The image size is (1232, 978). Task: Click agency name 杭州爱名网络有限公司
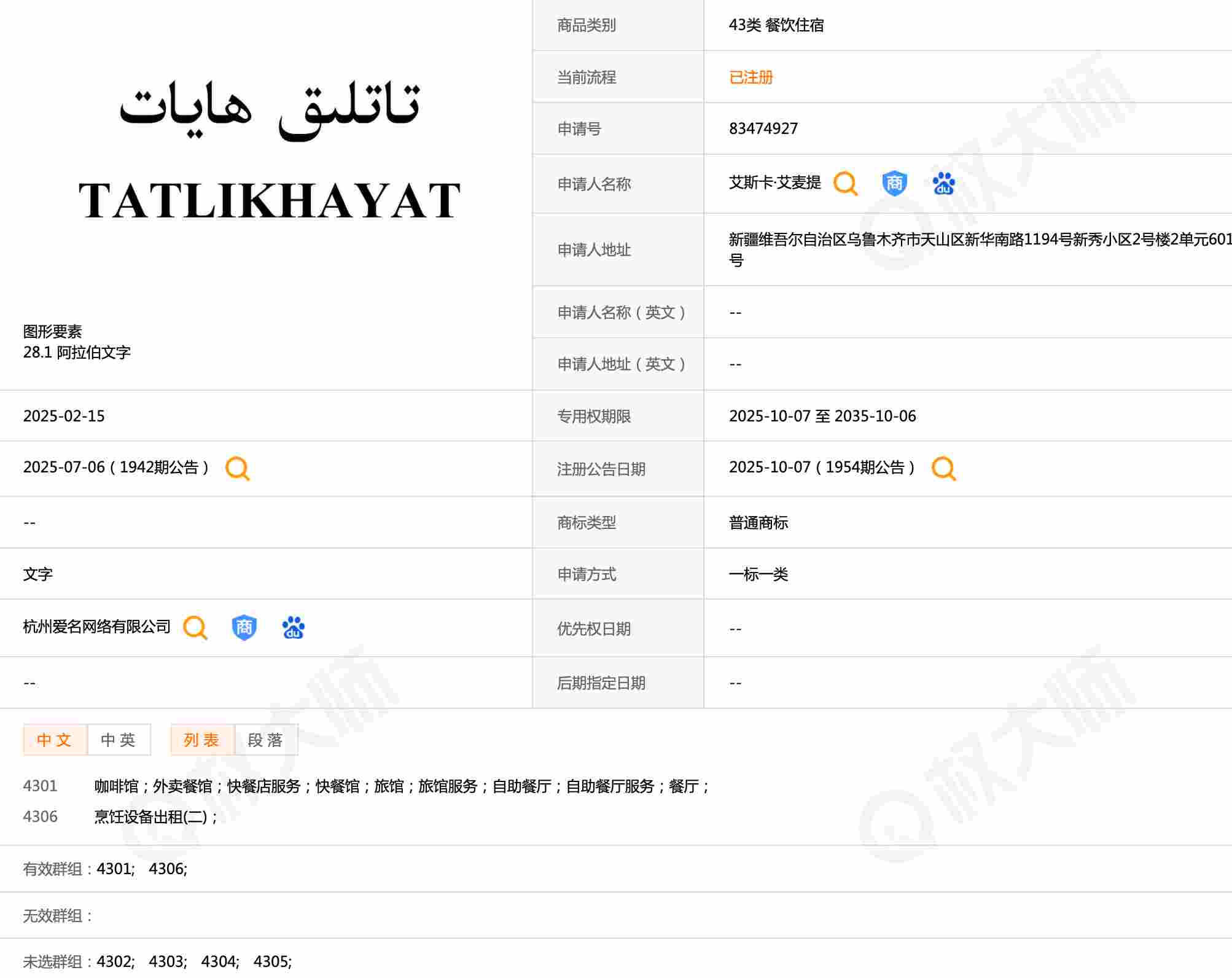[x=96, y=627]
